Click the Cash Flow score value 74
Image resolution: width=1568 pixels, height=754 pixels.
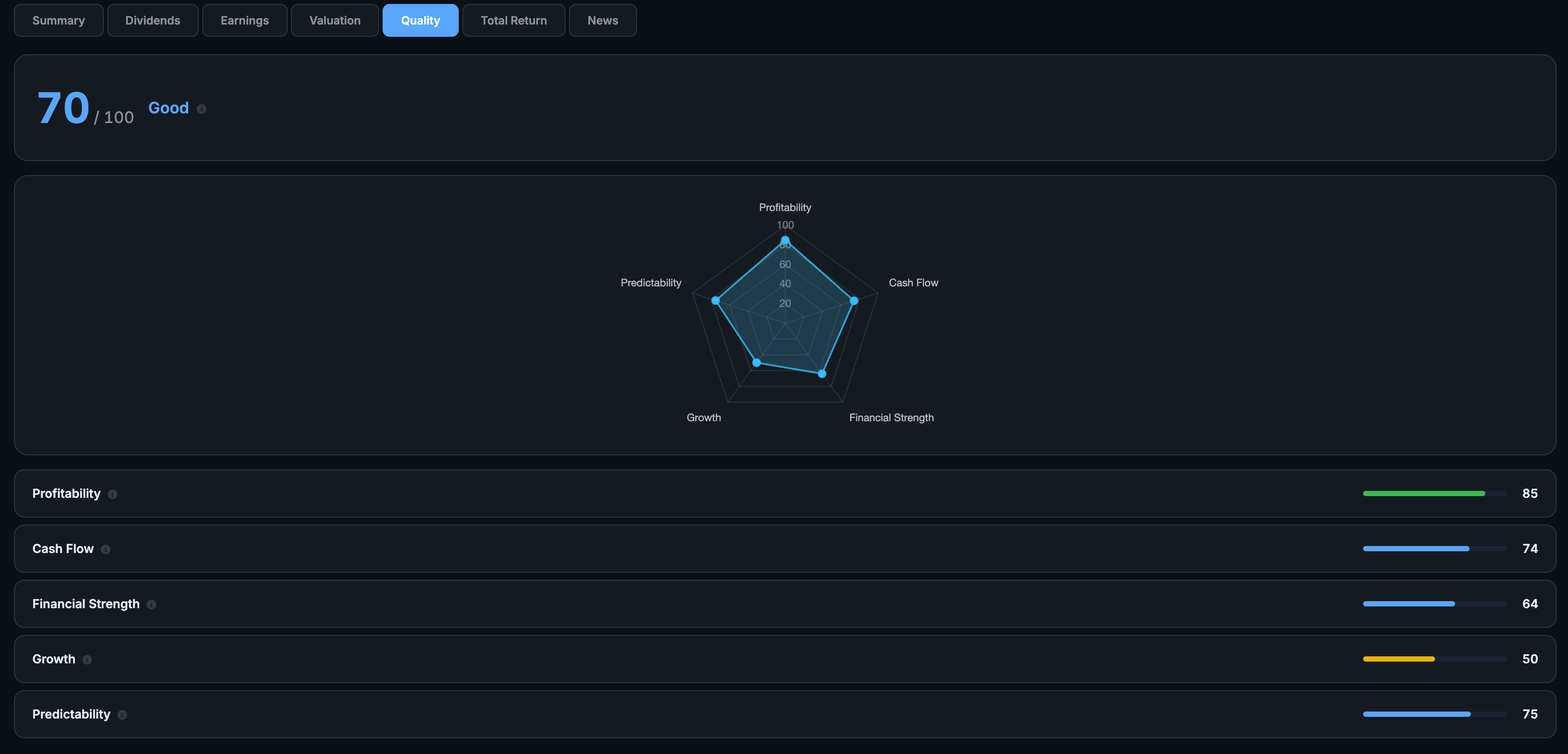[1529, 549]
